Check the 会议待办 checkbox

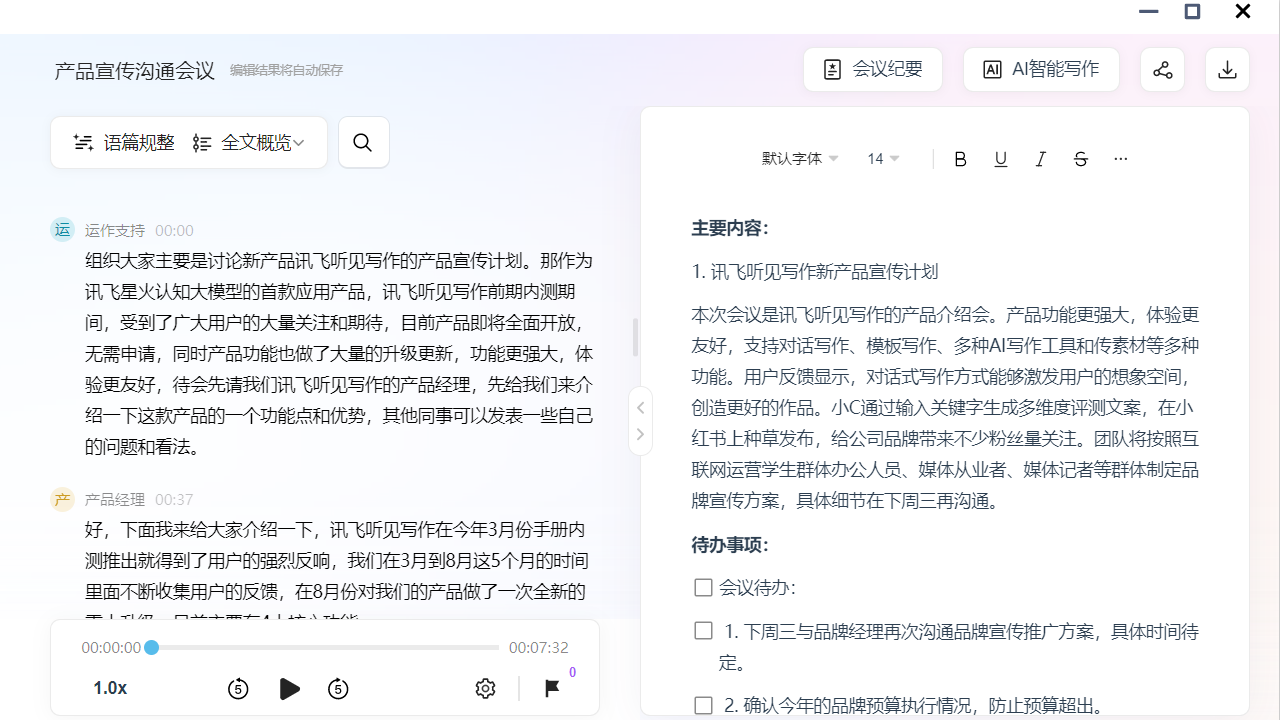pyautogui.click(x=703, y=588)
